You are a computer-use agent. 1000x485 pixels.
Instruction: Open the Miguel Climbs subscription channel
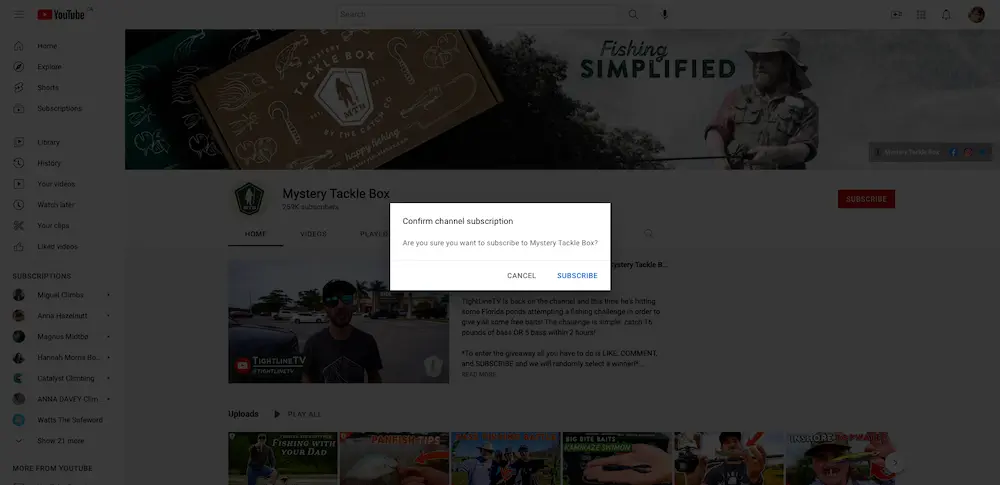point(62,295)
